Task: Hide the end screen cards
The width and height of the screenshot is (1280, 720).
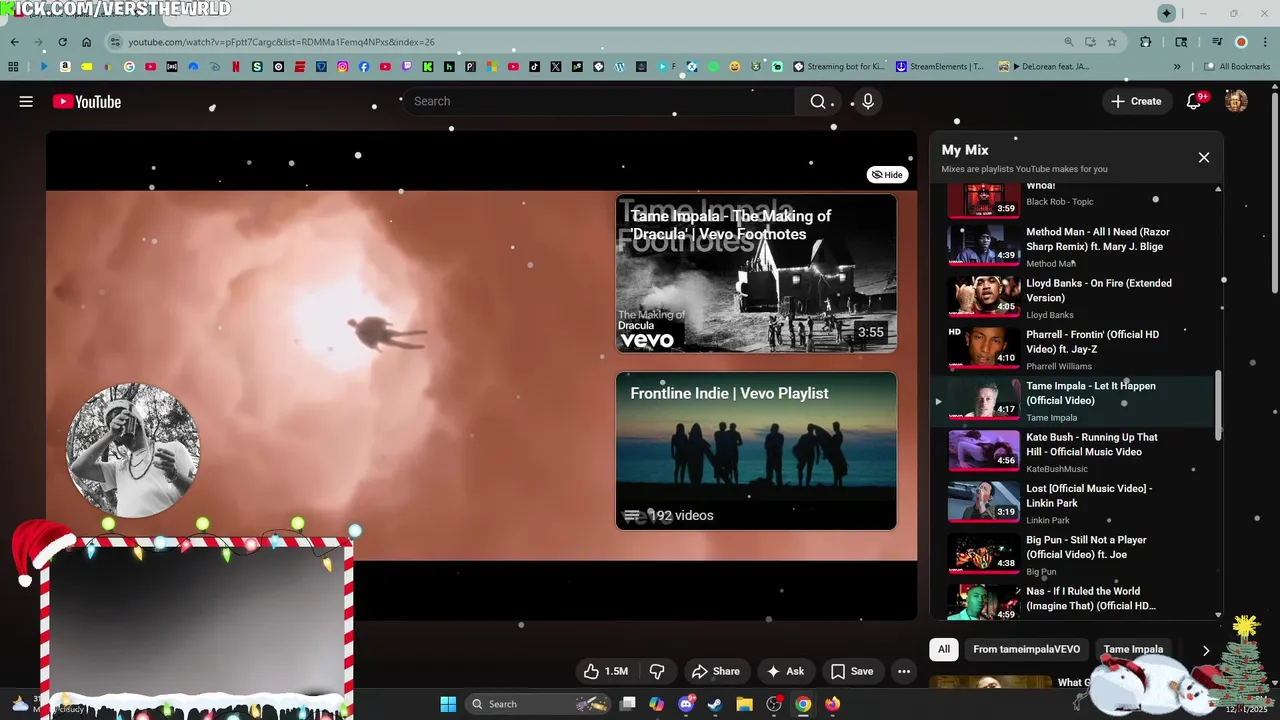Action: click(x=887, y=174)
